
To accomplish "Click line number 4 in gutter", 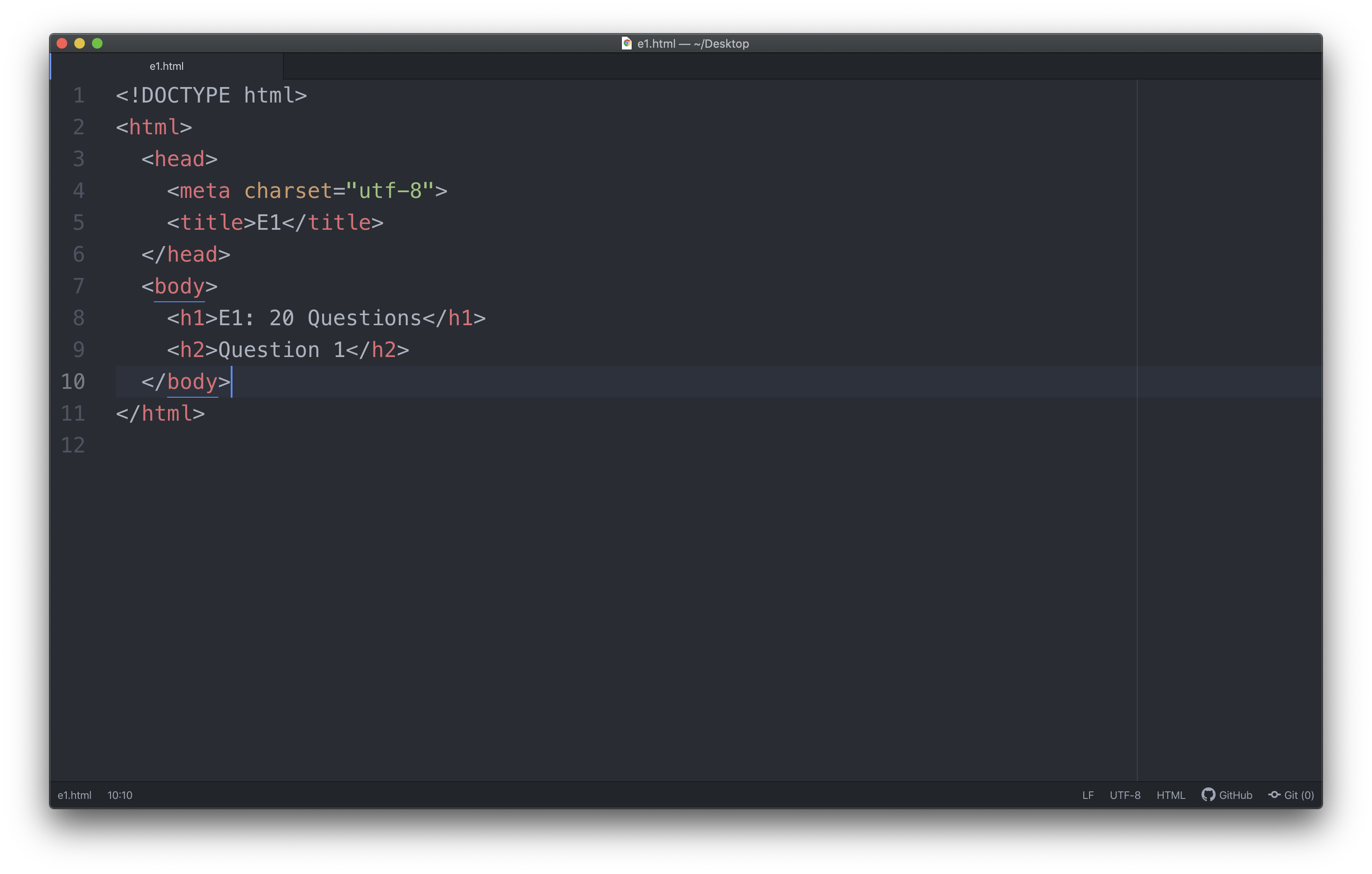I will 79,190.
